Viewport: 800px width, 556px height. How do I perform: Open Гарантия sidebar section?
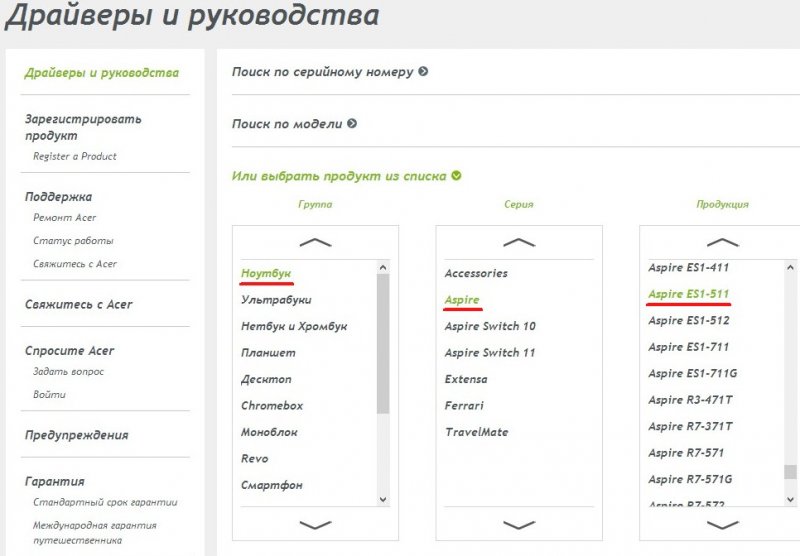[x=55, y=482]
